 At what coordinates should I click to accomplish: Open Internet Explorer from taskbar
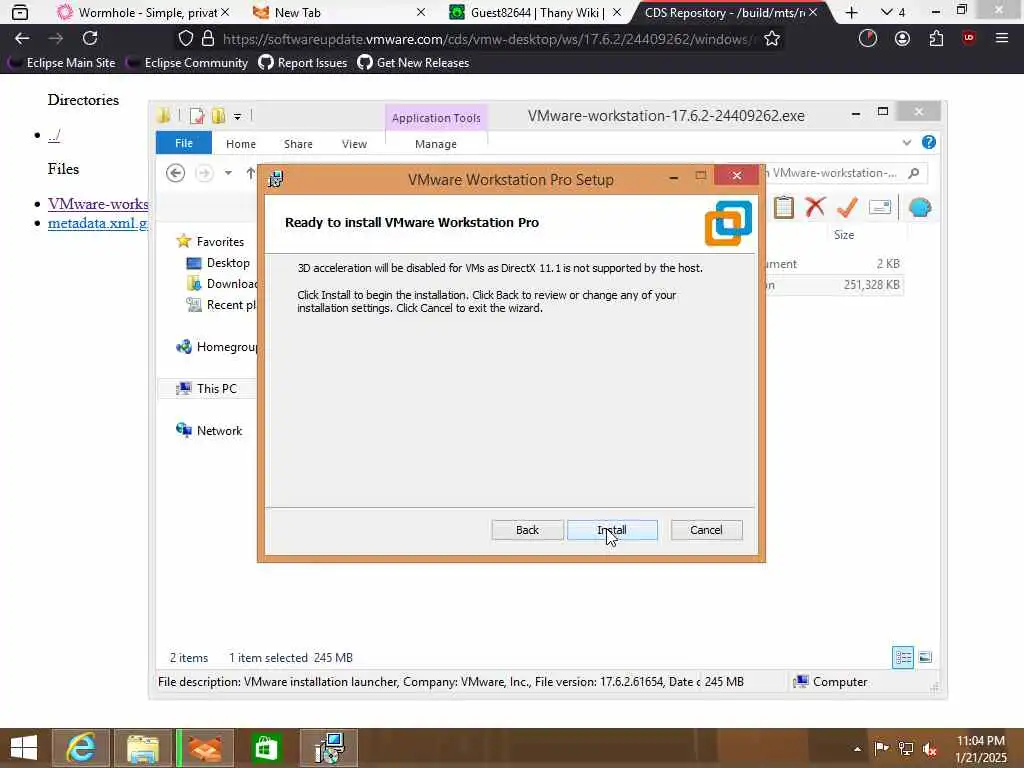click(80, 748)
